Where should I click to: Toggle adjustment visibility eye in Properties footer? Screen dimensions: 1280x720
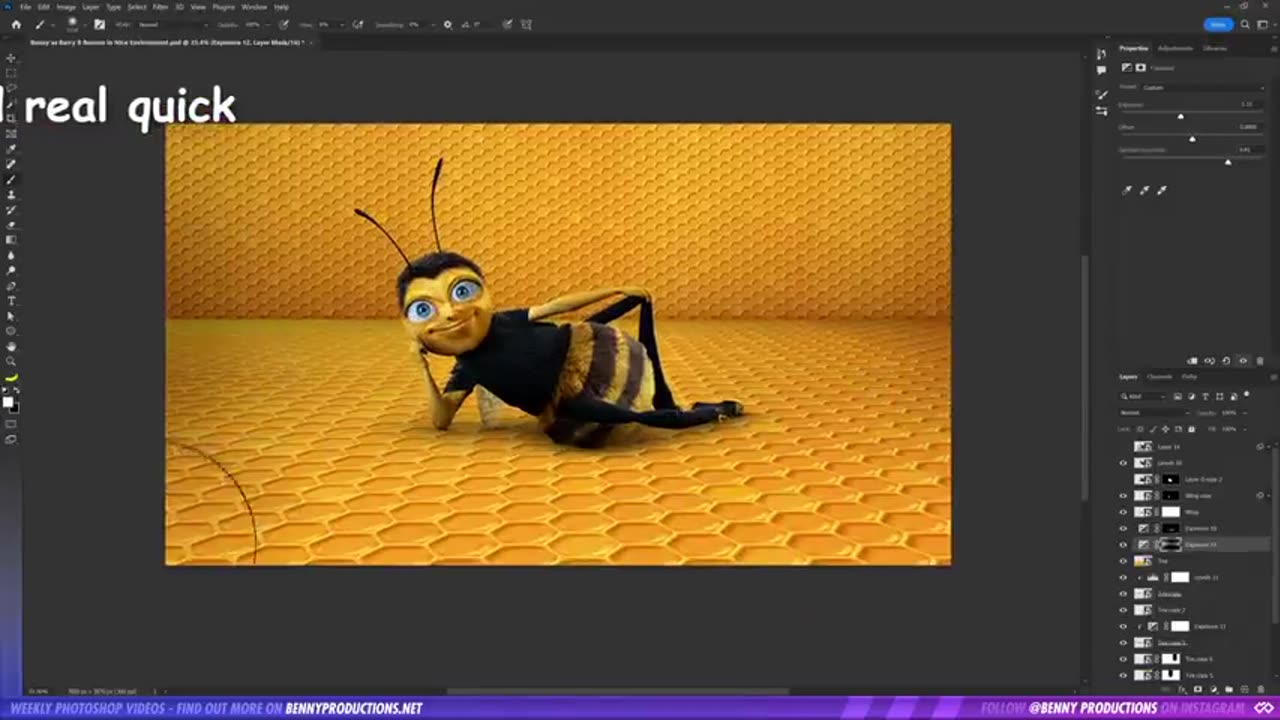coord(1243,361)
